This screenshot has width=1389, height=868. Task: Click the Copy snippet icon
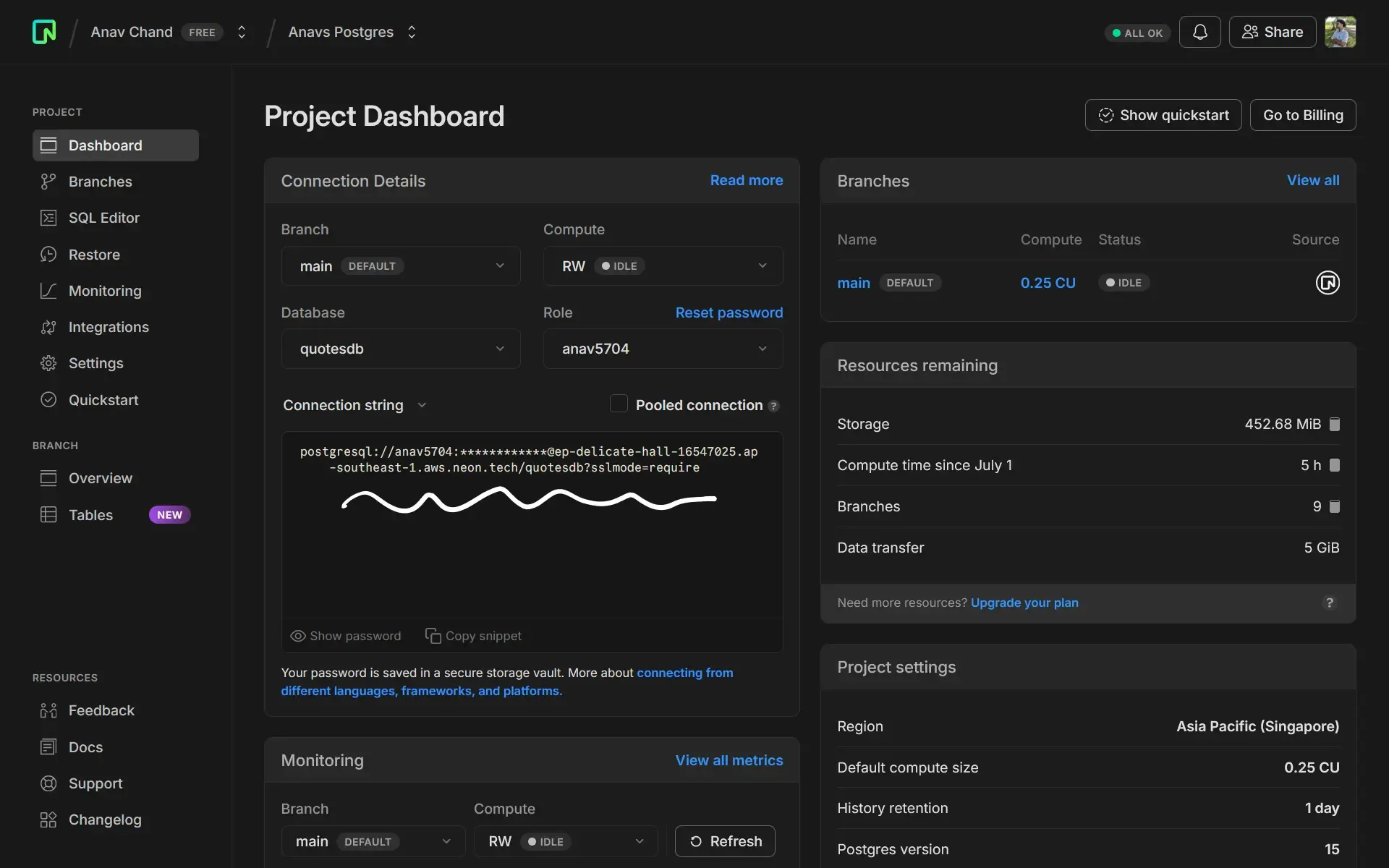click(x=433, y=636)
